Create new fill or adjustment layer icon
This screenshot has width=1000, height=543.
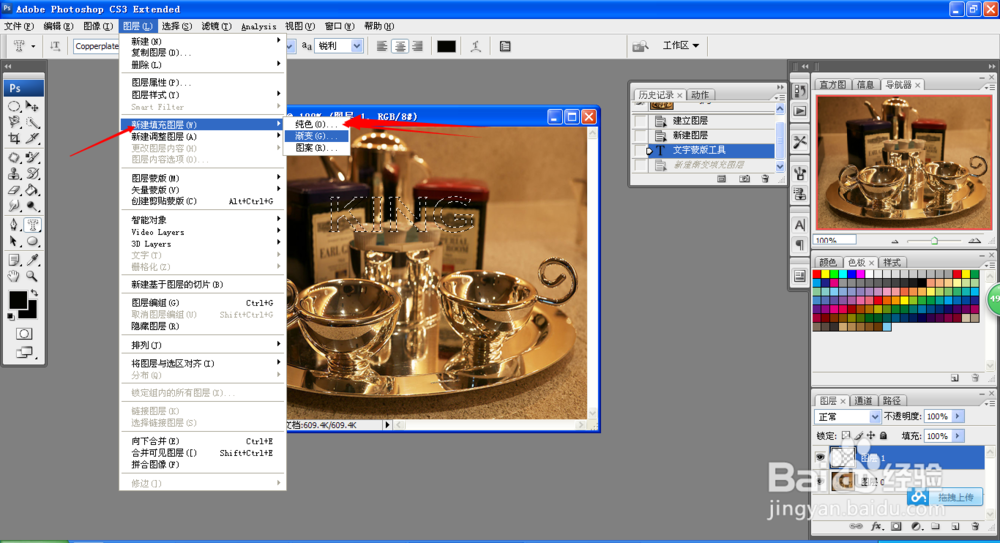(x=916, y=526)
